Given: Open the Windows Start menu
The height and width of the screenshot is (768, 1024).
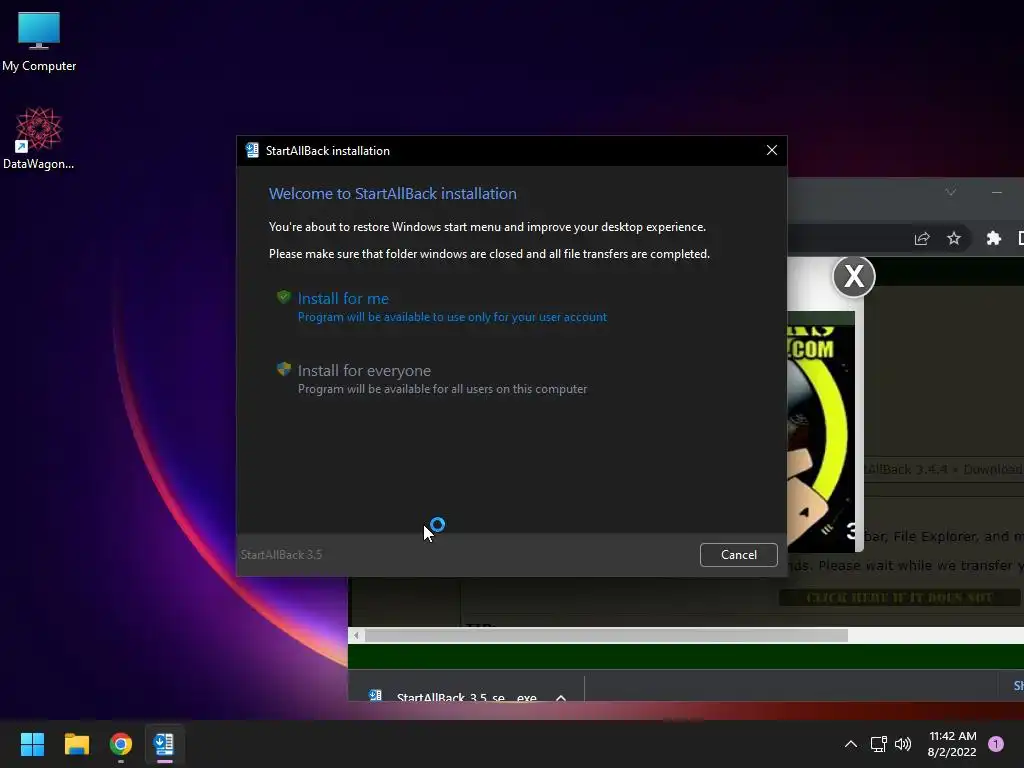Looking at the screenshot, I should pyautogui.click(x=32, y=744).
